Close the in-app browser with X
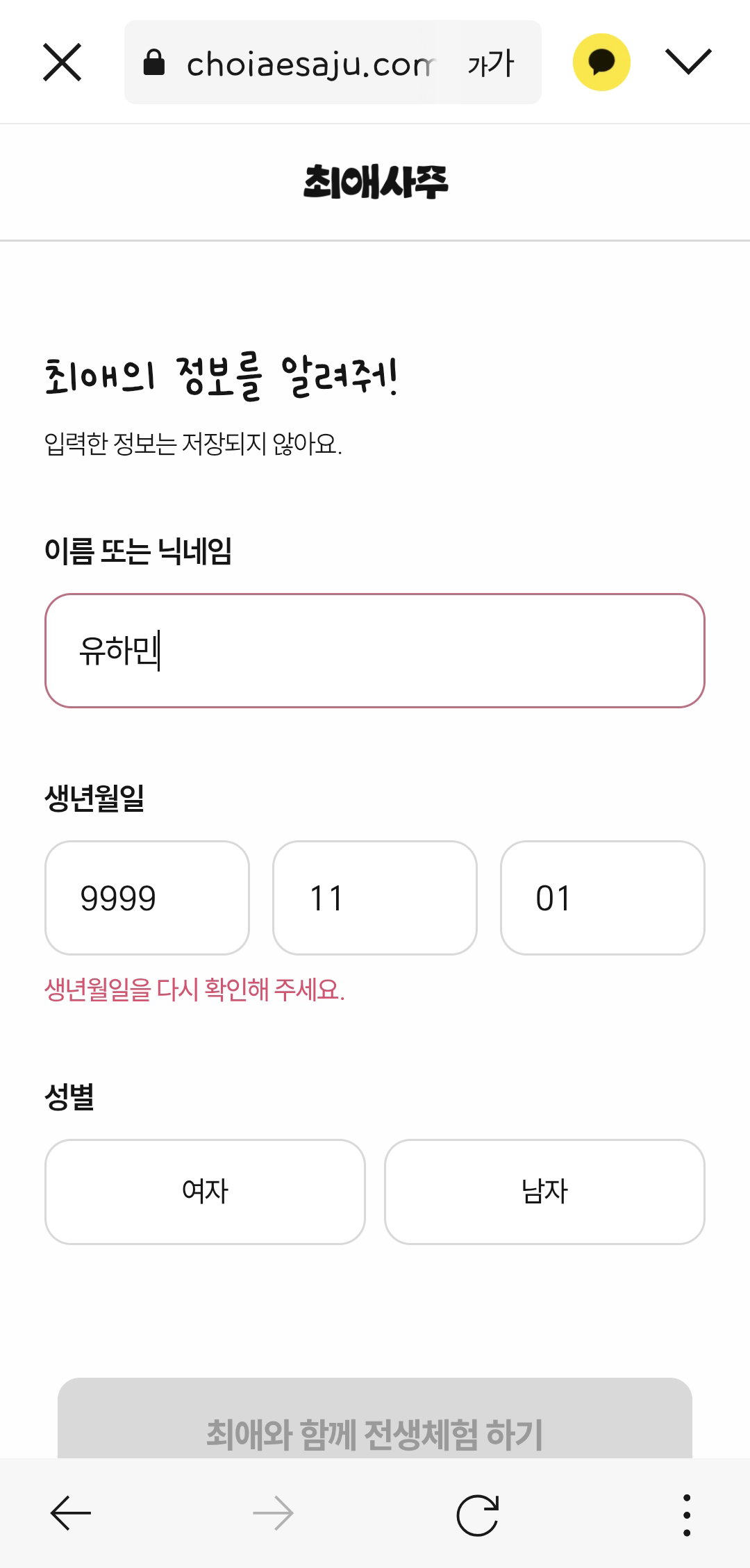Screen dimensions: 750x1568 [x=62, y=62]
